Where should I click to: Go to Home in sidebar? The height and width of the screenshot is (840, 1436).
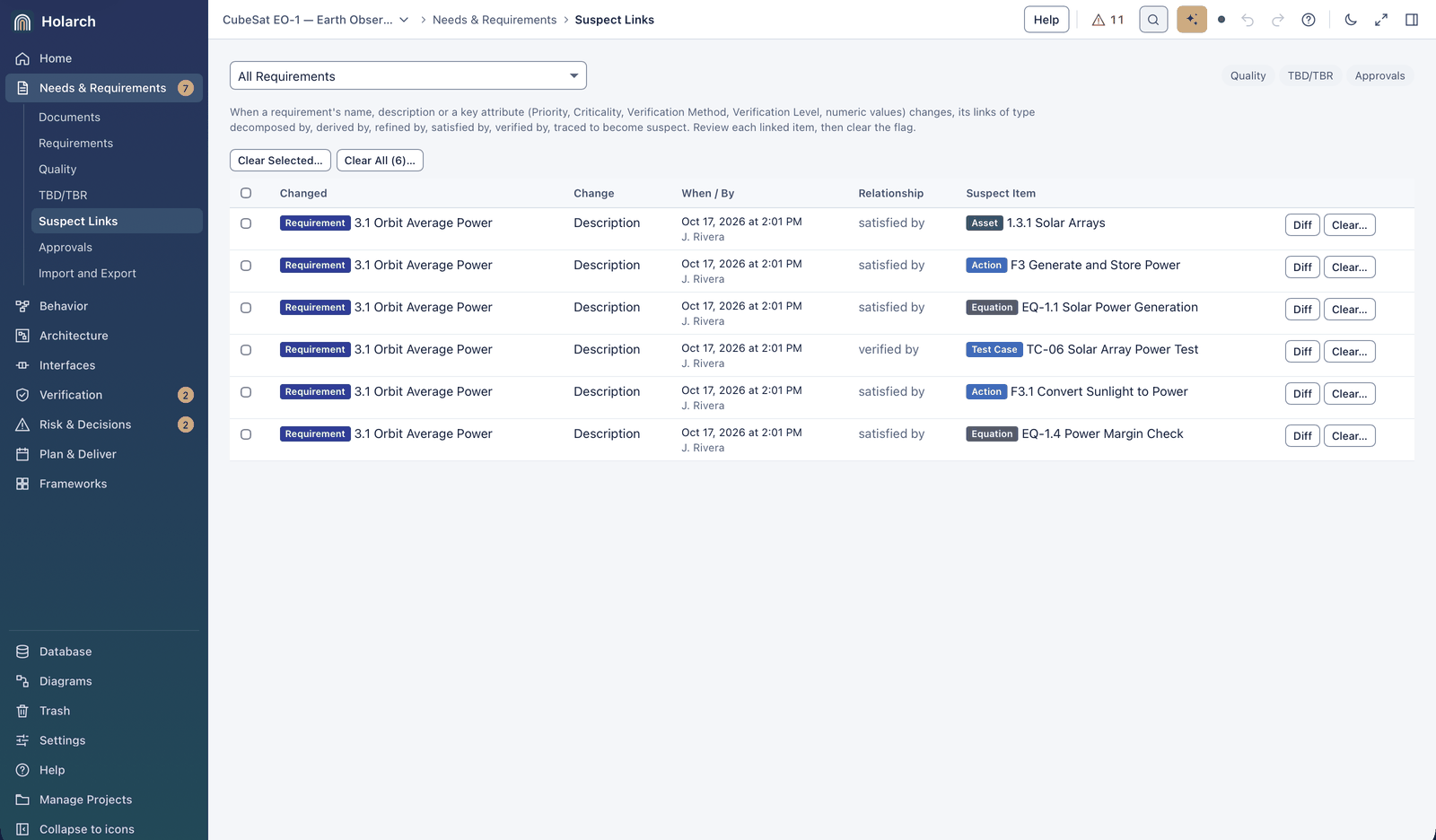tap(104, 58)
